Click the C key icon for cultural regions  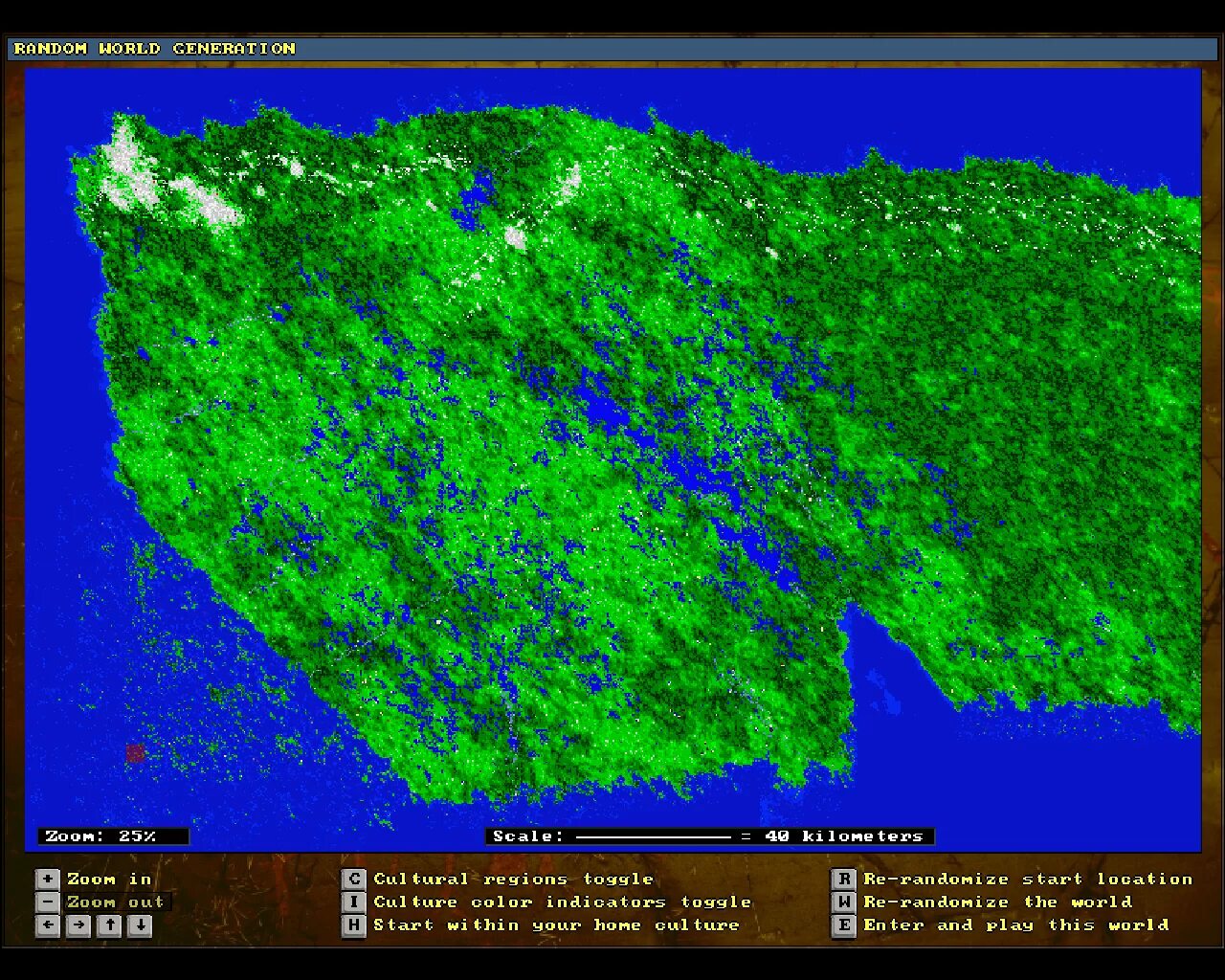point(353,879)
